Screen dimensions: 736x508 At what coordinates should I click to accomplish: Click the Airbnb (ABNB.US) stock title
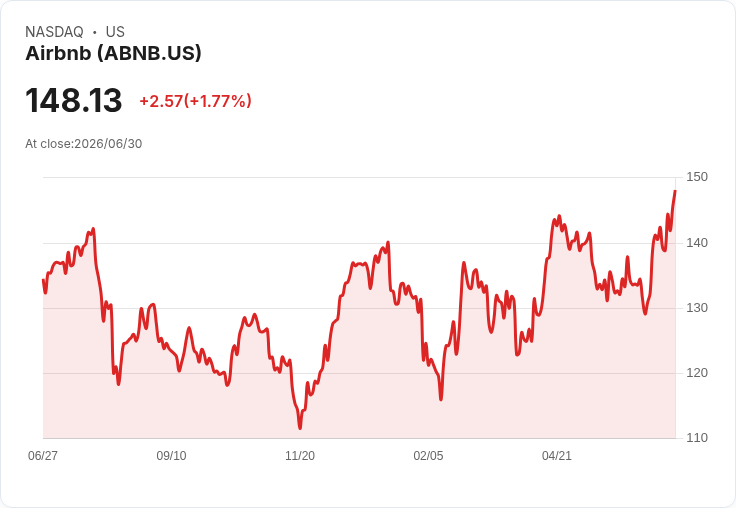pos(113,53)
